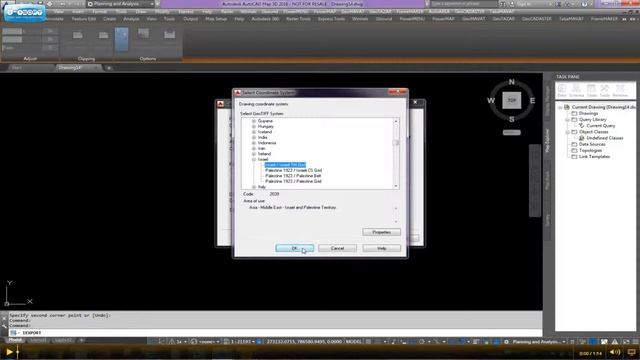Image resolution: width=640 pixels, height=360 pixels.
Task: Expand the Indonesia node in GeoTIFF list
Action: (253, 143)
